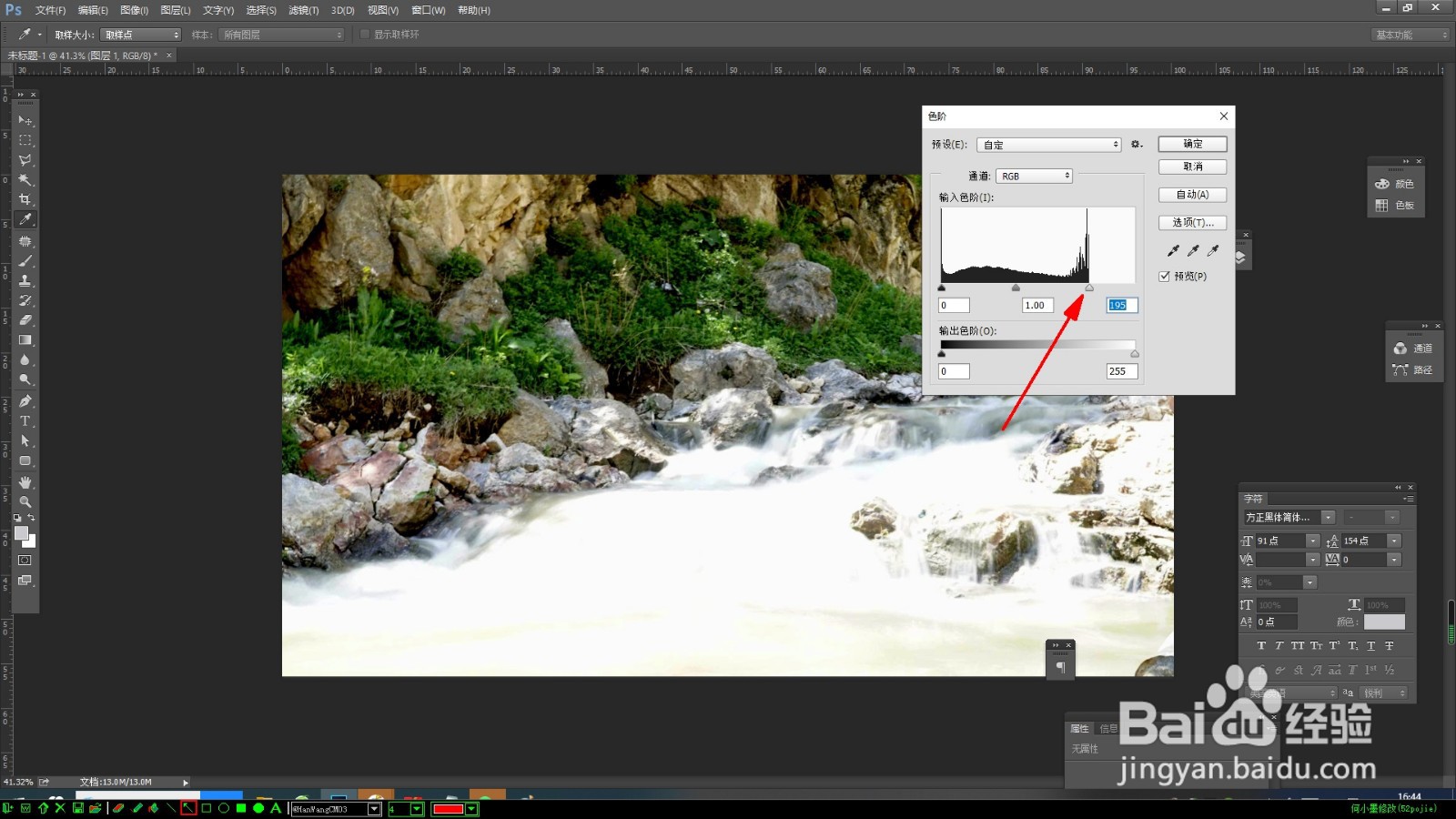The width and height of the screenshot is (1456, 819).
Task: Toggle faux bold in Character panel
Action: (x=1261, y=646)
